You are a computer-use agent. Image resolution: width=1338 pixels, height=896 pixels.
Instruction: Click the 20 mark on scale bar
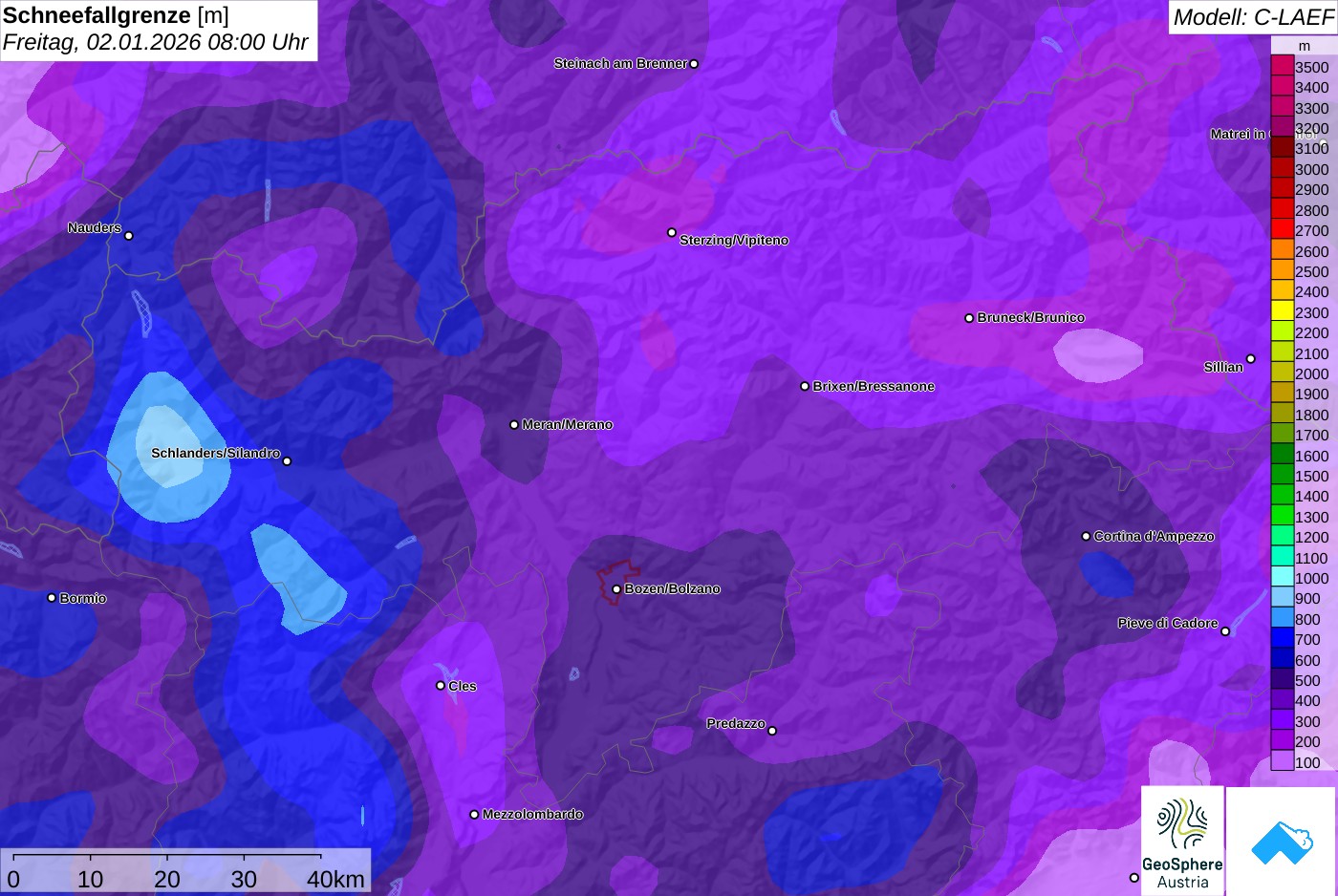tap(167, 880)
